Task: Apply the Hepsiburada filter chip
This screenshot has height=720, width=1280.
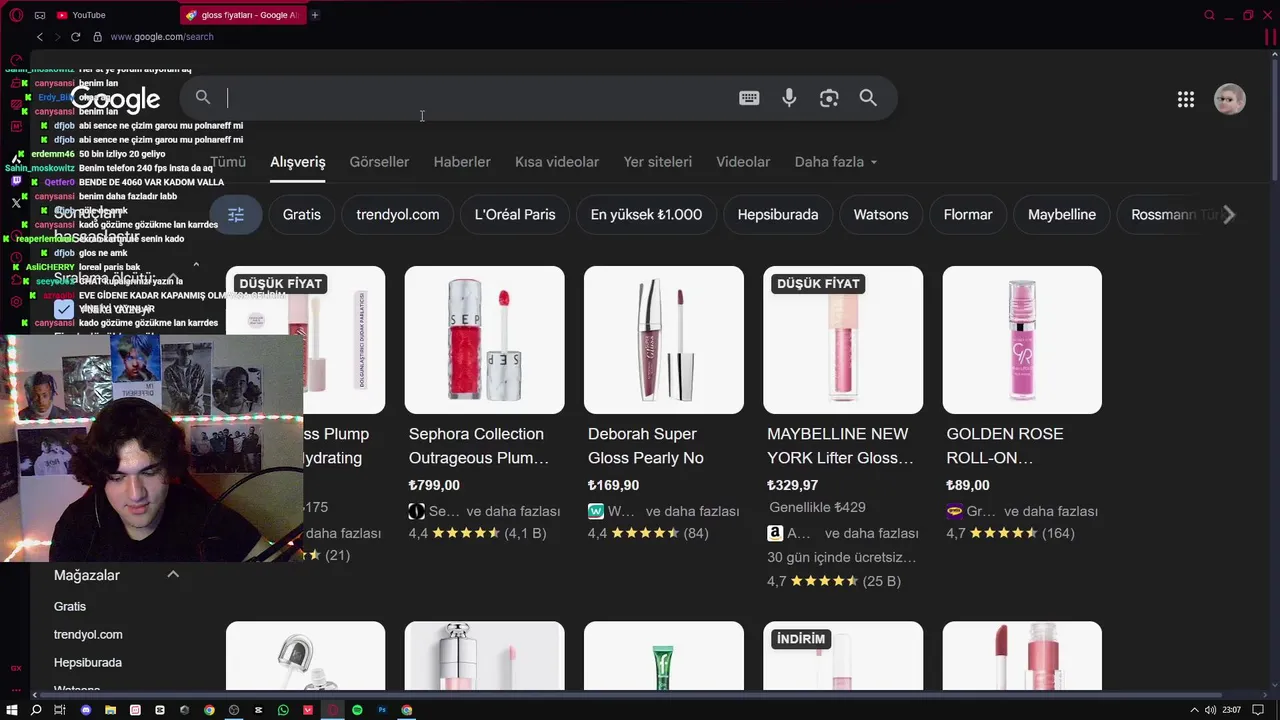Action: pyautogui.click(x=778, y=215)
